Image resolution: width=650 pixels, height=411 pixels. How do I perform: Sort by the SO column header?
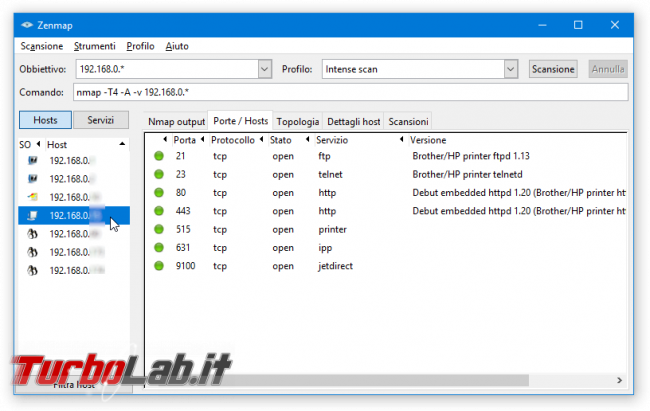point(25,145)
